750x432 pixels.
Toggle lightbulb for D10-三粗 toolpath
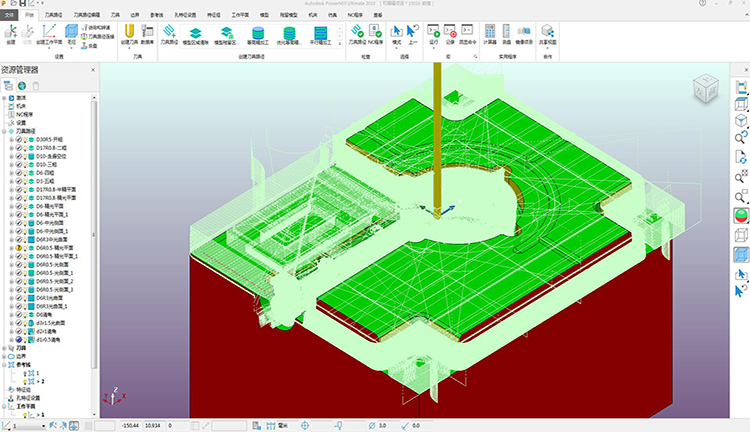[24, 165]
